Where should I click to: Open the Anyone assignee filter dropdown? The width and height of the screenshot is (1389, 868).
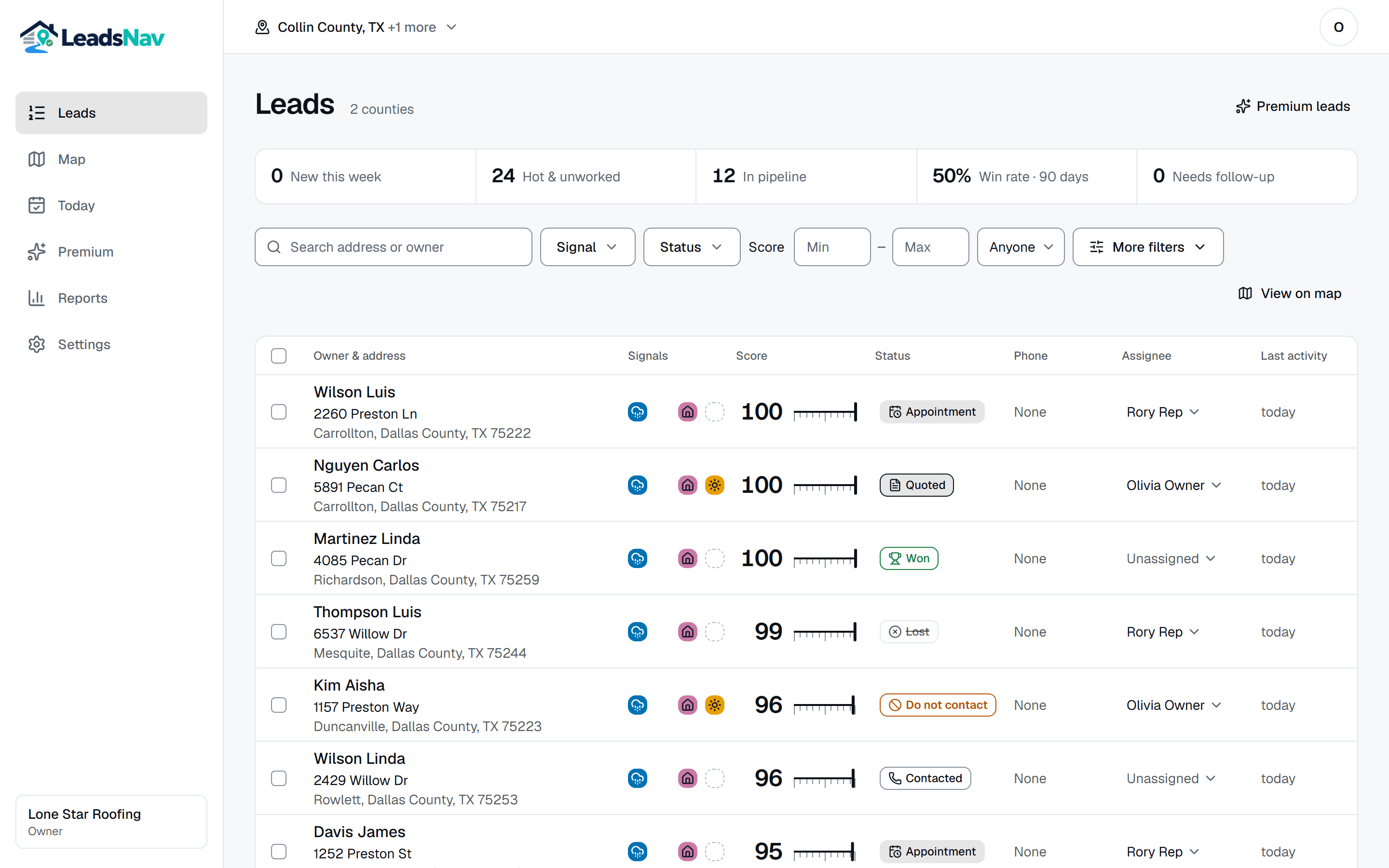(x=1021, y=247)
